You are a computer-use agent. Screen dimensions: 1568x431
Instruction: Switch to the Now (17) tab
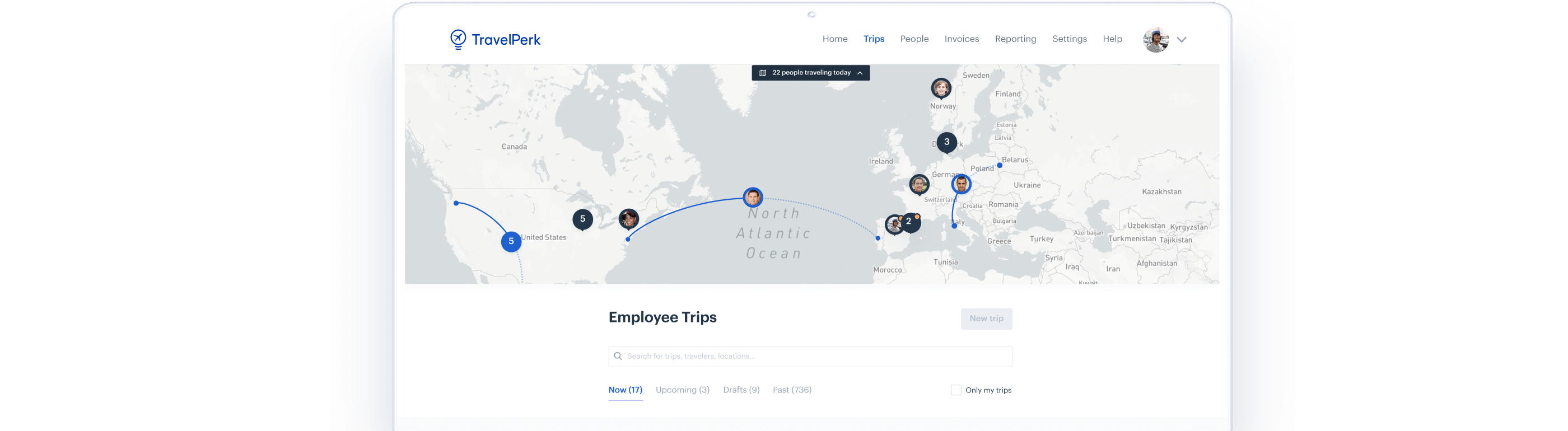point(625,390)
